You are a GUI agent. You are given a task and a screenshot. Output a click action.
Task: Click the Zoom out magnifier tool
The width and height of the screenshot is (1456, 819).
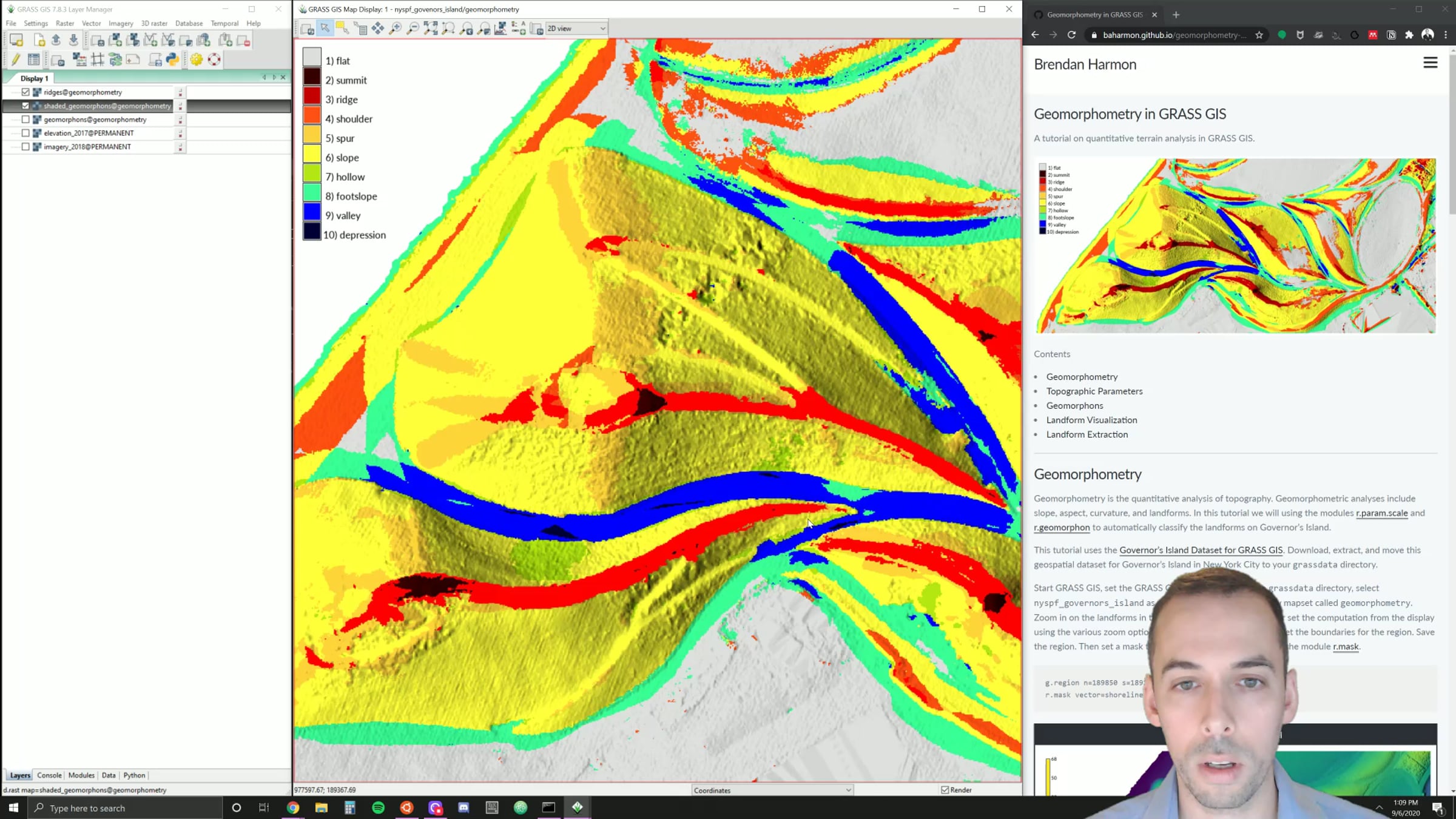413,29
